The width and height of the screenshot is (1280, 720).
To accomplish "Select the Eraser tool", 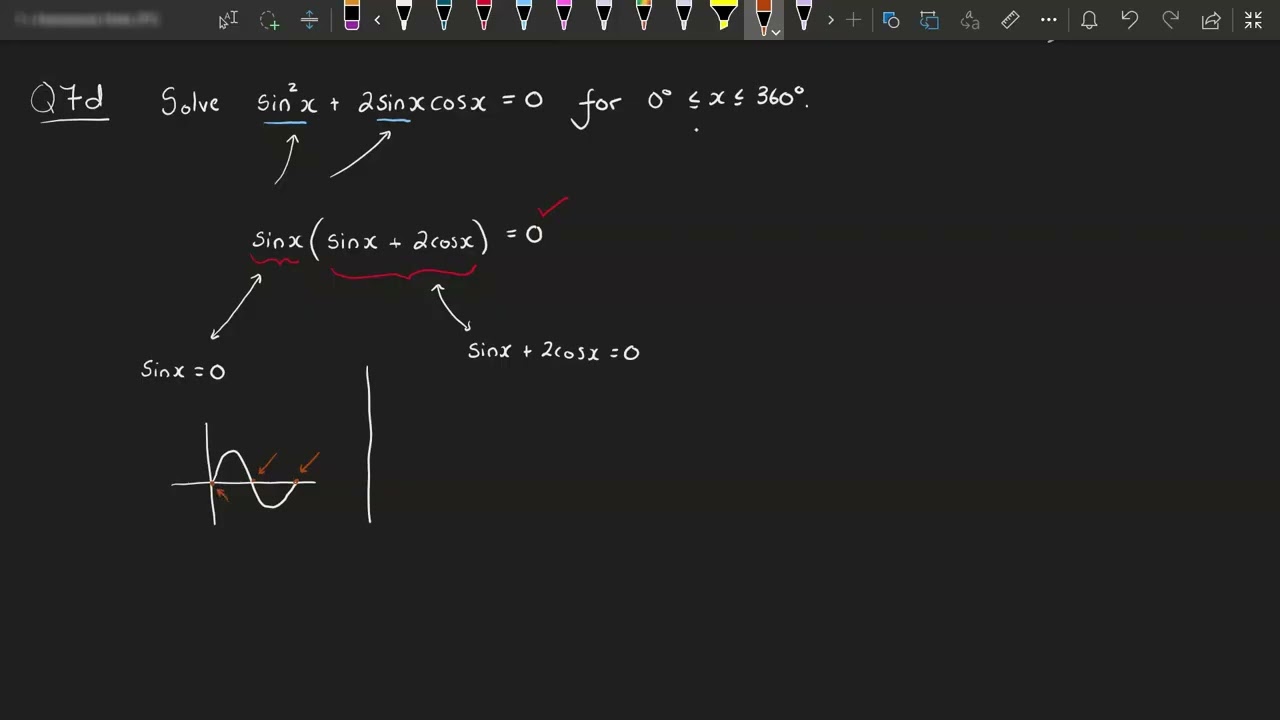I will point(352,16).
